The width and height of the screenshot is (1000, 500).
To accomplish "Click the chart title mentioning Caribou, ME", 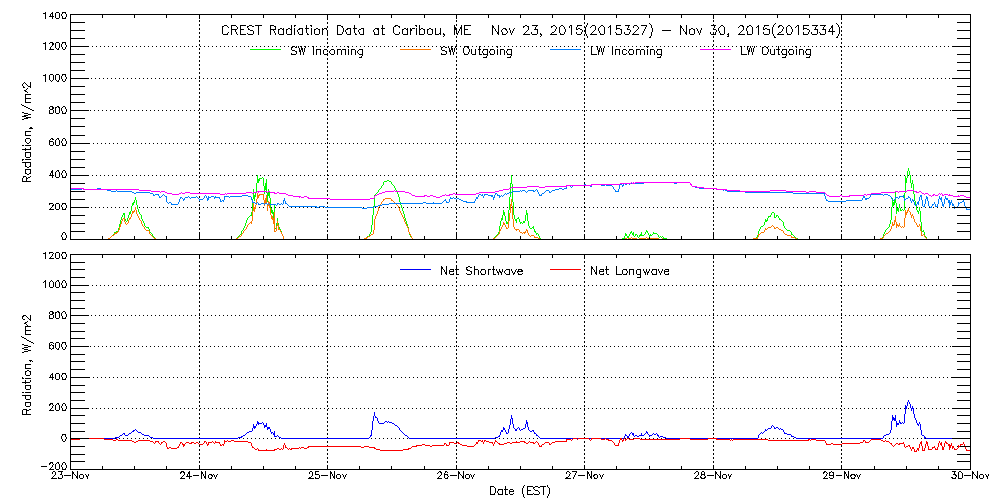I will pyautogui.click(x=530, y=31).
